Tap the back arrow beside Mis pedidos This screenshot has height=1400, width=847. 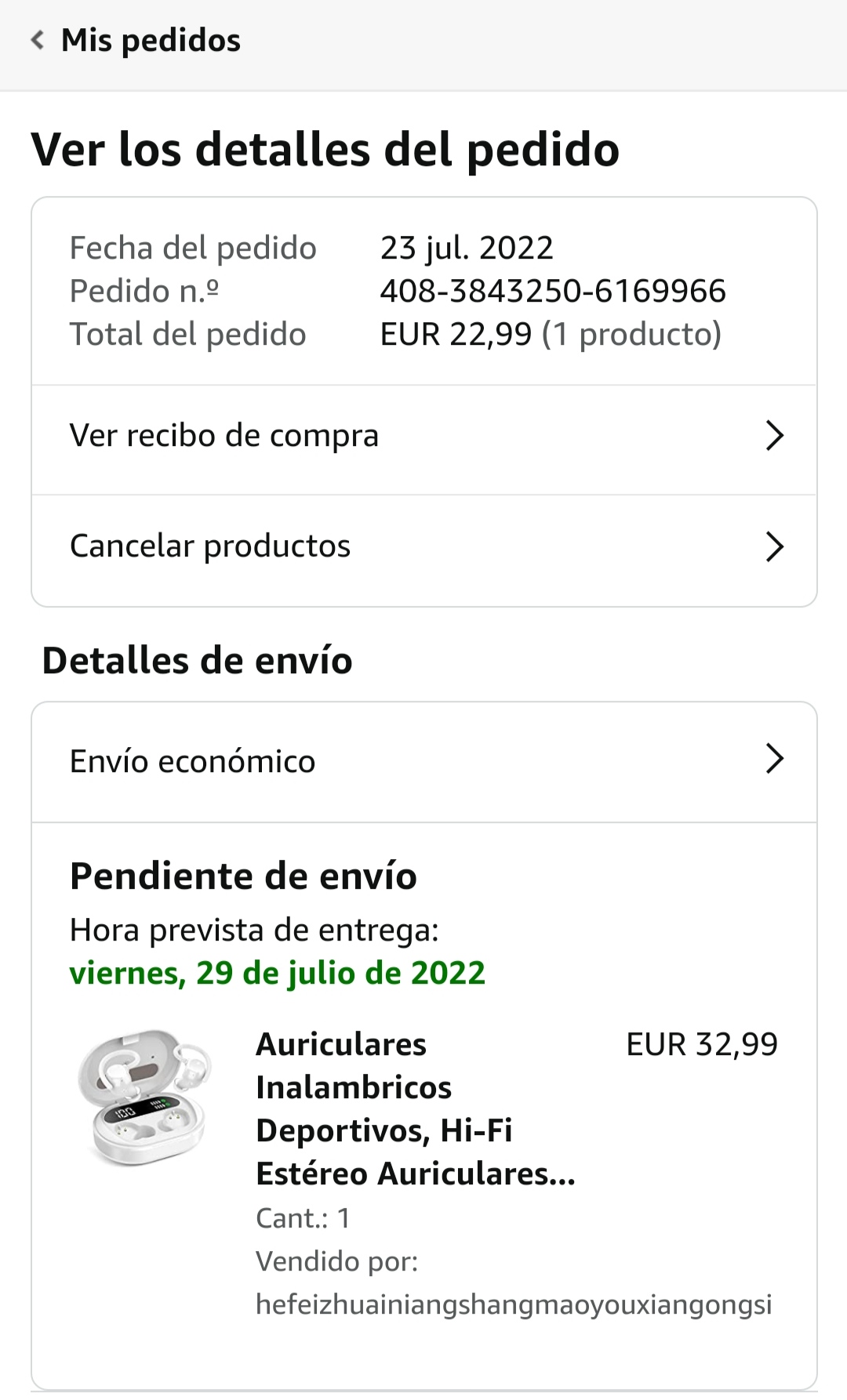point(37,40)
